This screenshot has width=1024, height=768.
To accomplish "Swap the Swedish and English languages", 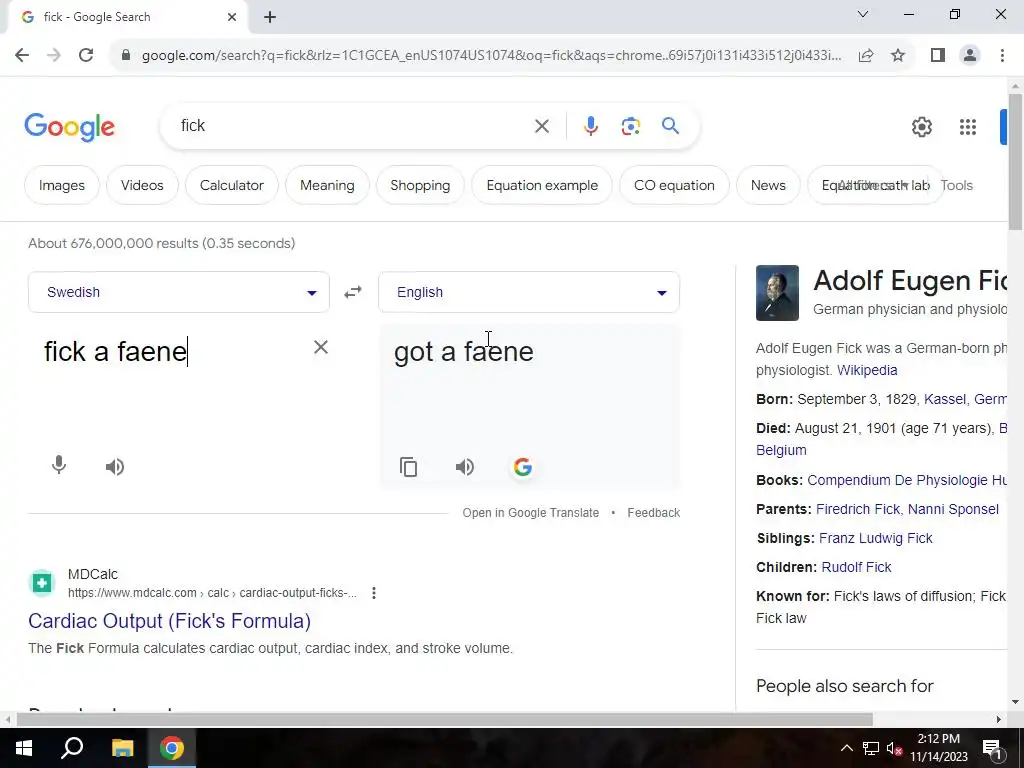I will click(353, 292).
